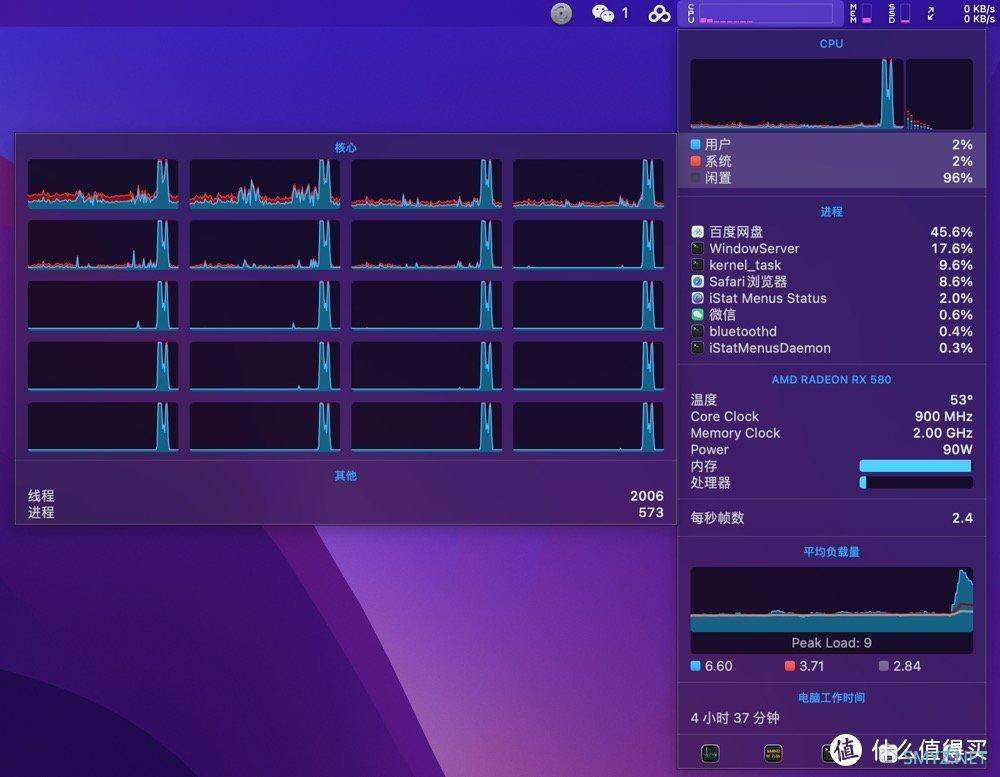Viewport: 1000px width, 777px height.
Task: Click the 百度网盘 process icon
Action: click(x=697, y=232)
